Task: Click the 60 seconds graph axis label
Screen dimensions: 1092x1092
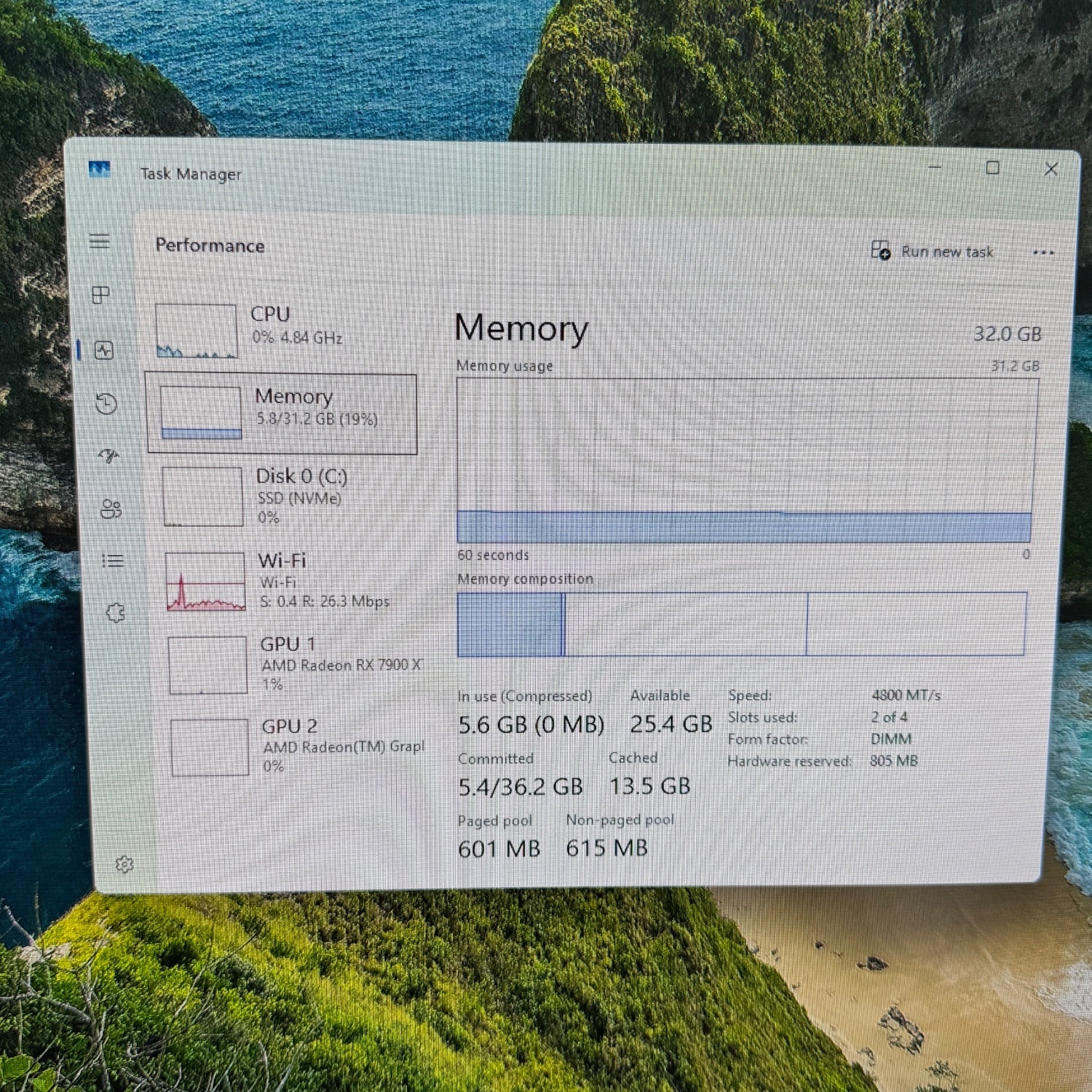Action: coord(494,555)
